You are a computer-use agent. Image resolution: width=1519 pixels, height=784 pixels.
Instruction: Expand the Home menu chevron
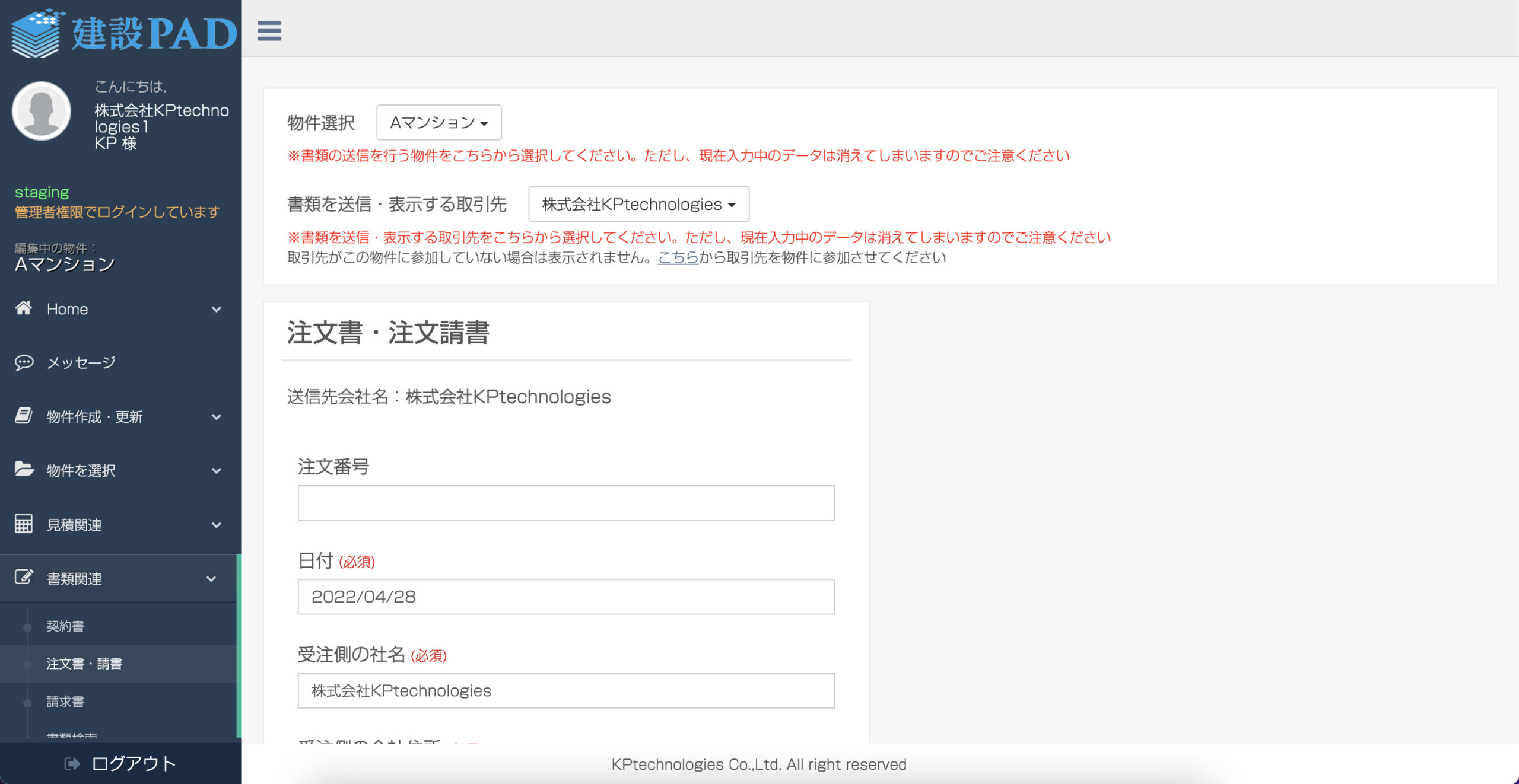(217, 310)
